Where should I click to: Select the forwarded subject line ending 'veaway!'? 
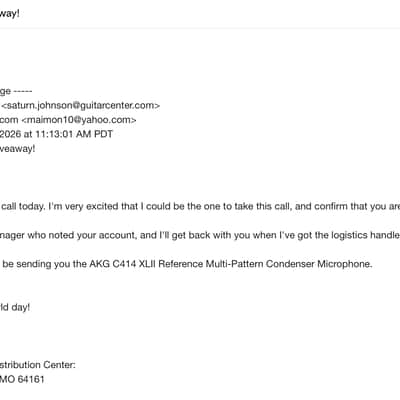pyautogui.click(x=17, y=149)
